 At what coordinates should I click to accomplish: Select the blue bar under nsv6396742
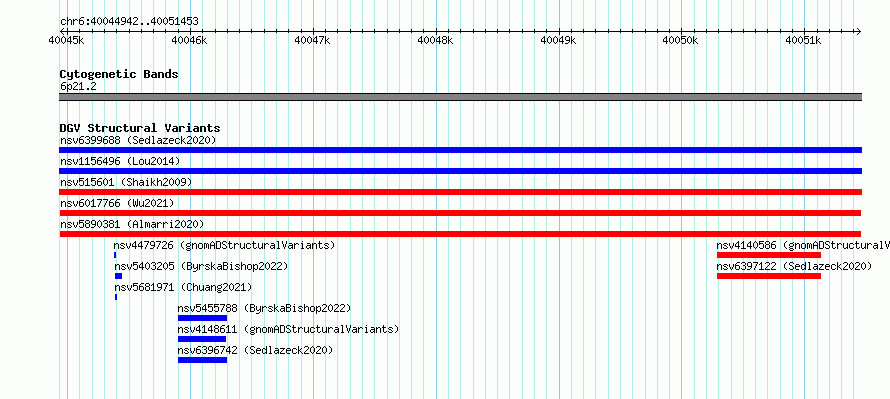coord(202,360)
